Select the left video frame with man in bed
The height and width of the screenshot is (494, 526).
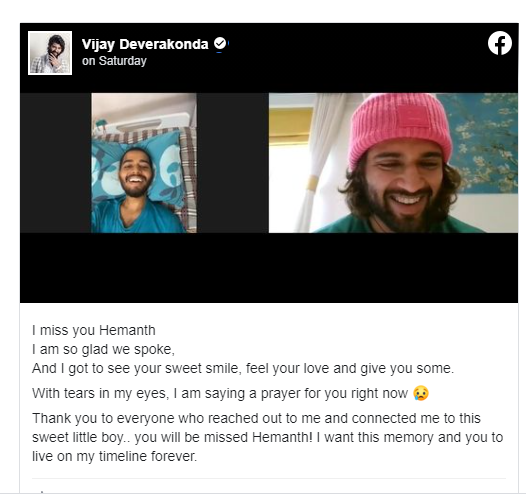[144, 163]
